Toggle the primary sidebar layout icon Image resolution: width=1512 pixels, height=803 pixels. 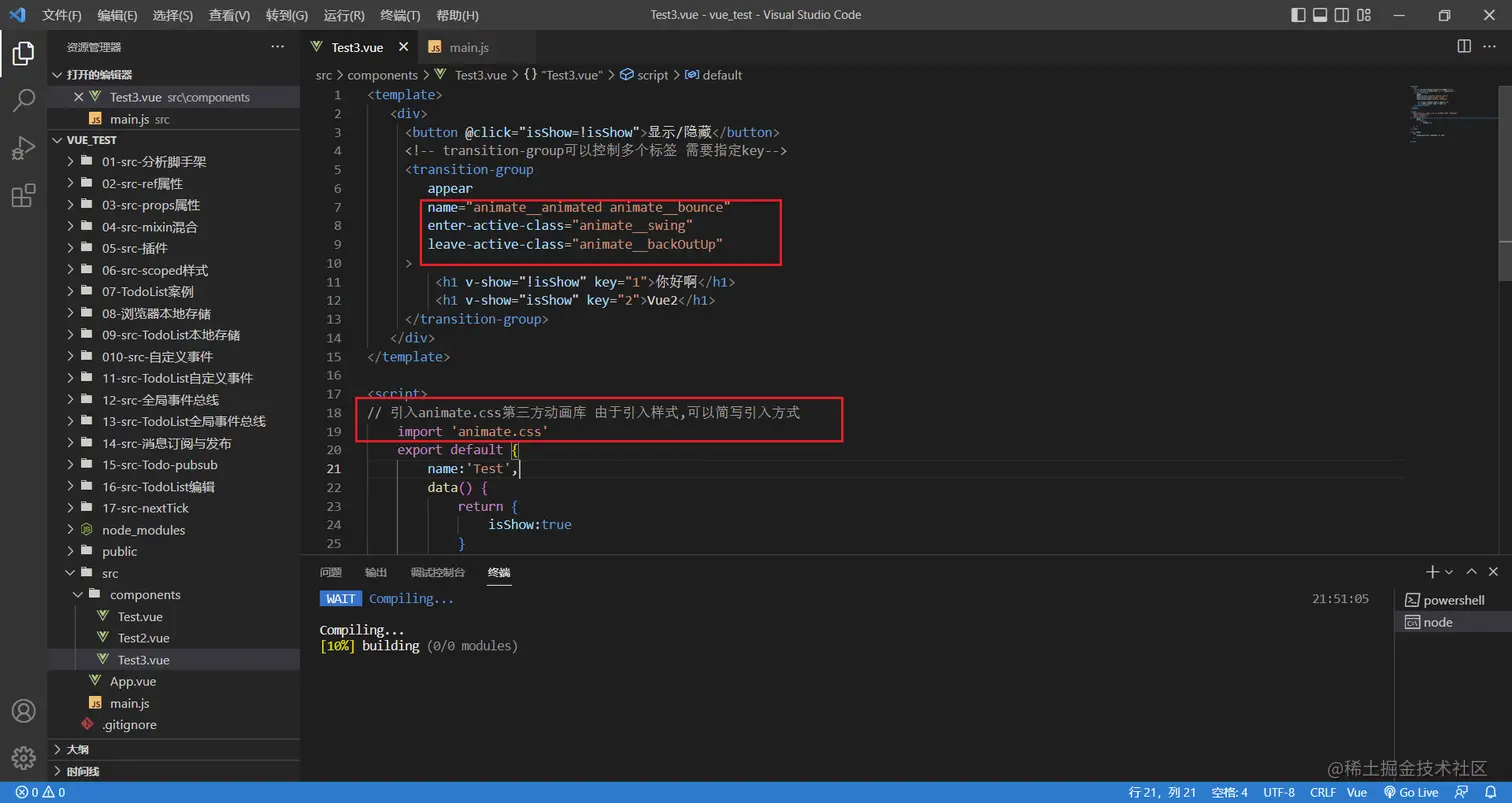(x=1298, y=15)
